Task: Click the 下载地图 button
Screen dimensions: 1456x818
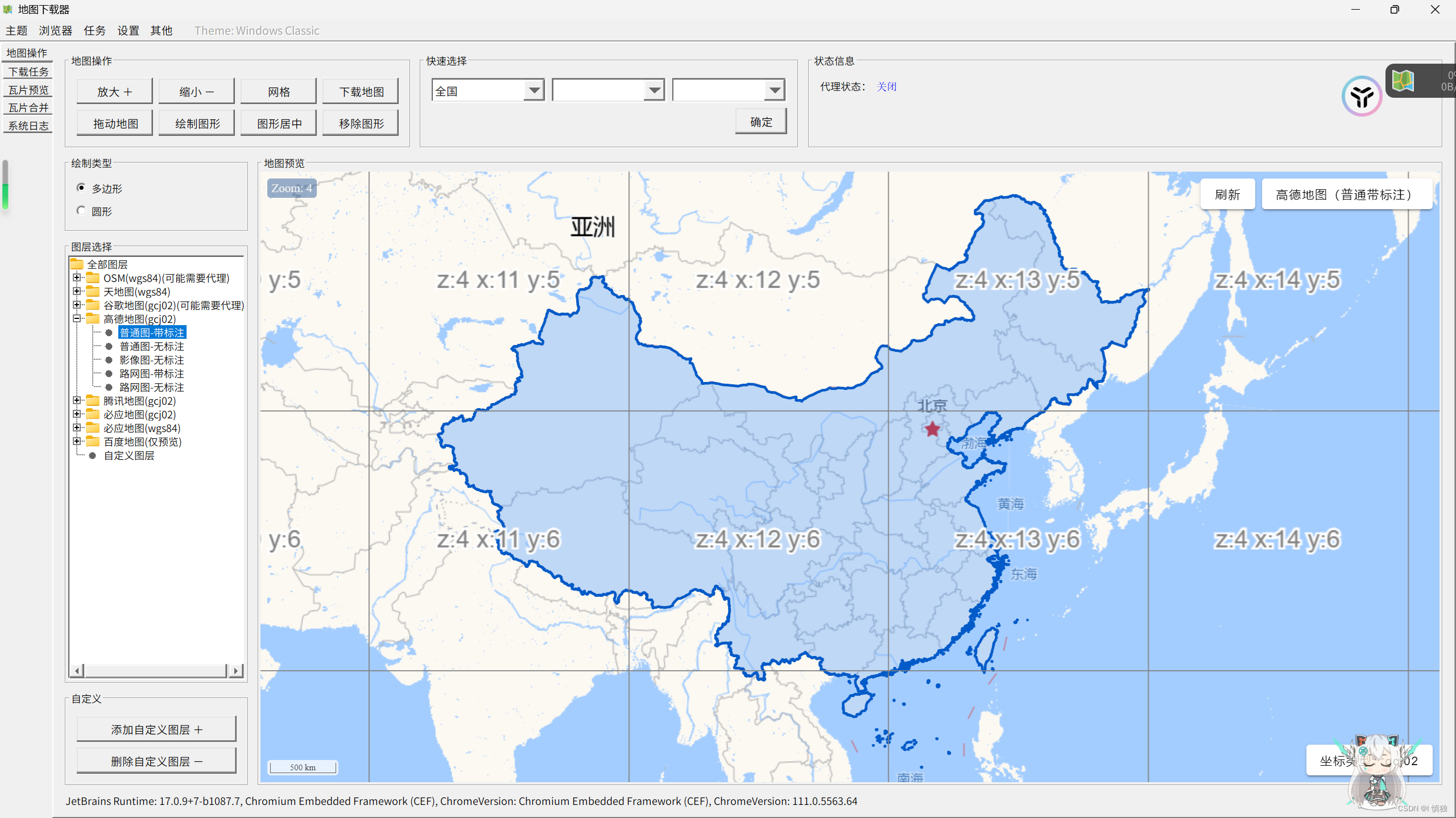Action: coord(361,92)
